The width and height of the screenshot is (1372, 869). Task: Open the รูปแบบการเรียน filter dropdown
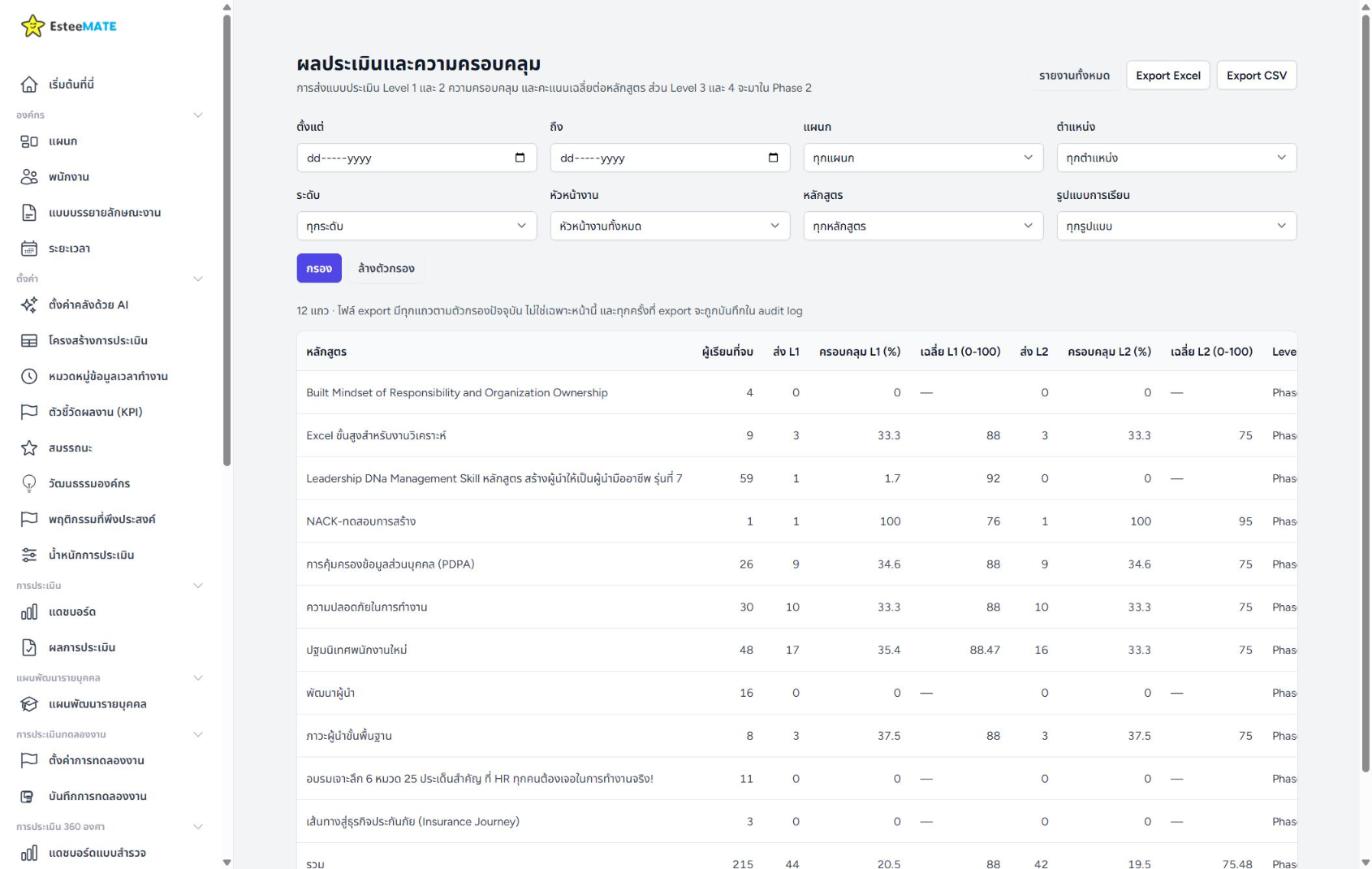click(1176, 226)
